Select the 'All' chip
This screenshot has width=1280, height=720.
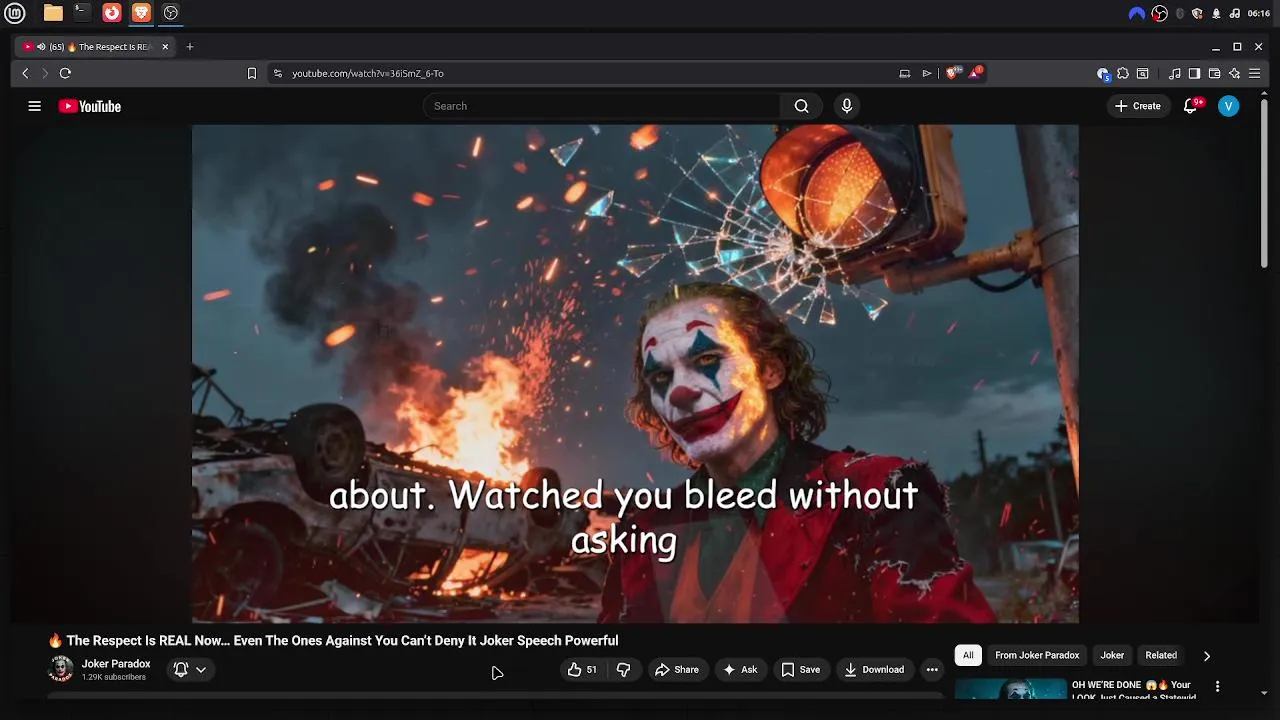pyautogui.click(x=968, y=655)
